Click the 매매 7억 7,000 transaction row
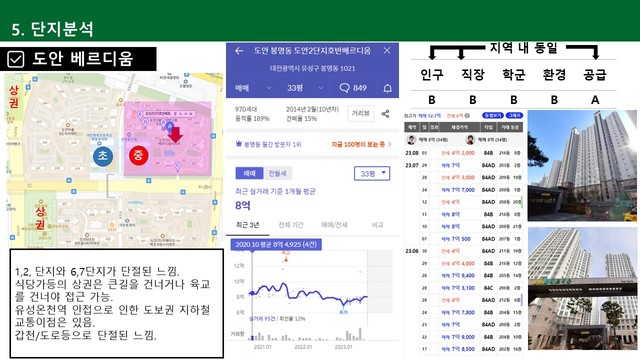The width and height of the screenshot is (640, 360). pyautogui.click(x=463, y=190)
